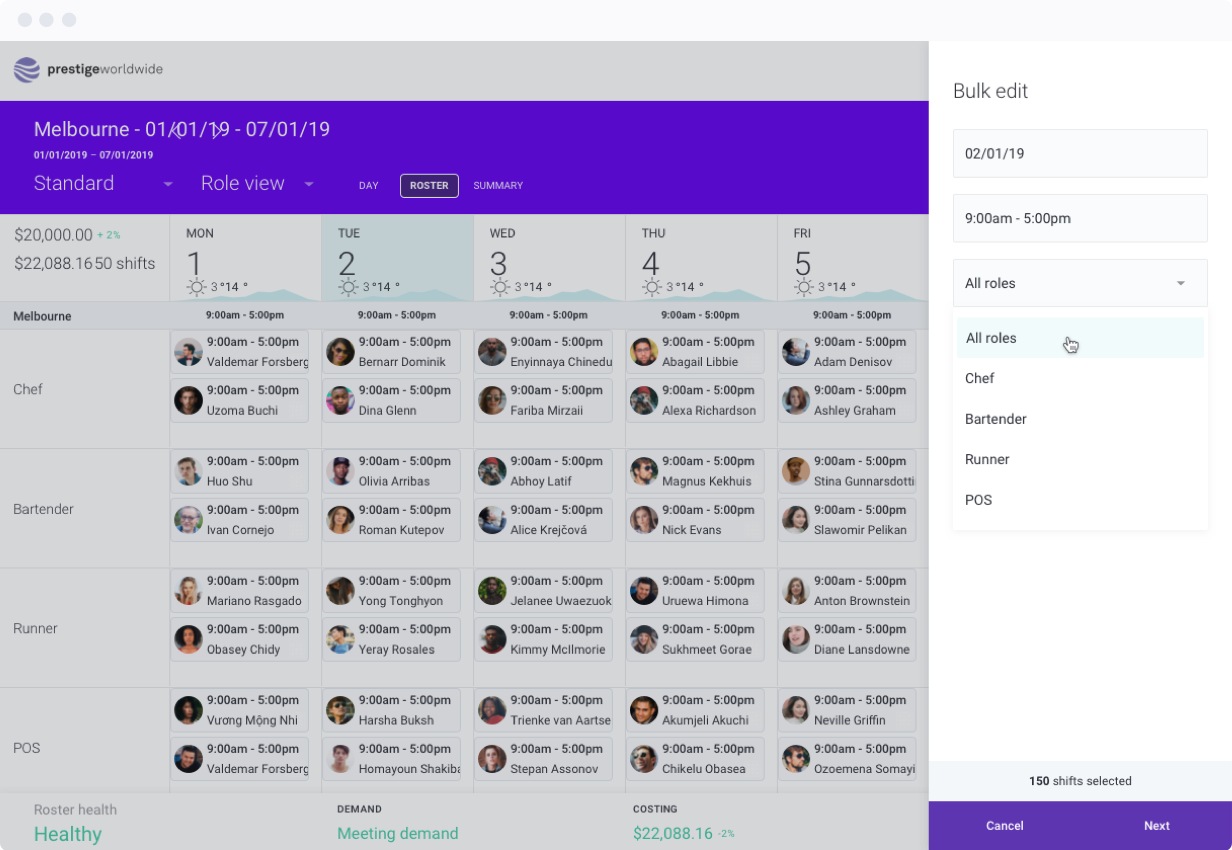Click the 02/01/19 date field
Image resolution: width=1232 pixels, height=850 pixels.
pyautogui.click(x=1080, y=154)
